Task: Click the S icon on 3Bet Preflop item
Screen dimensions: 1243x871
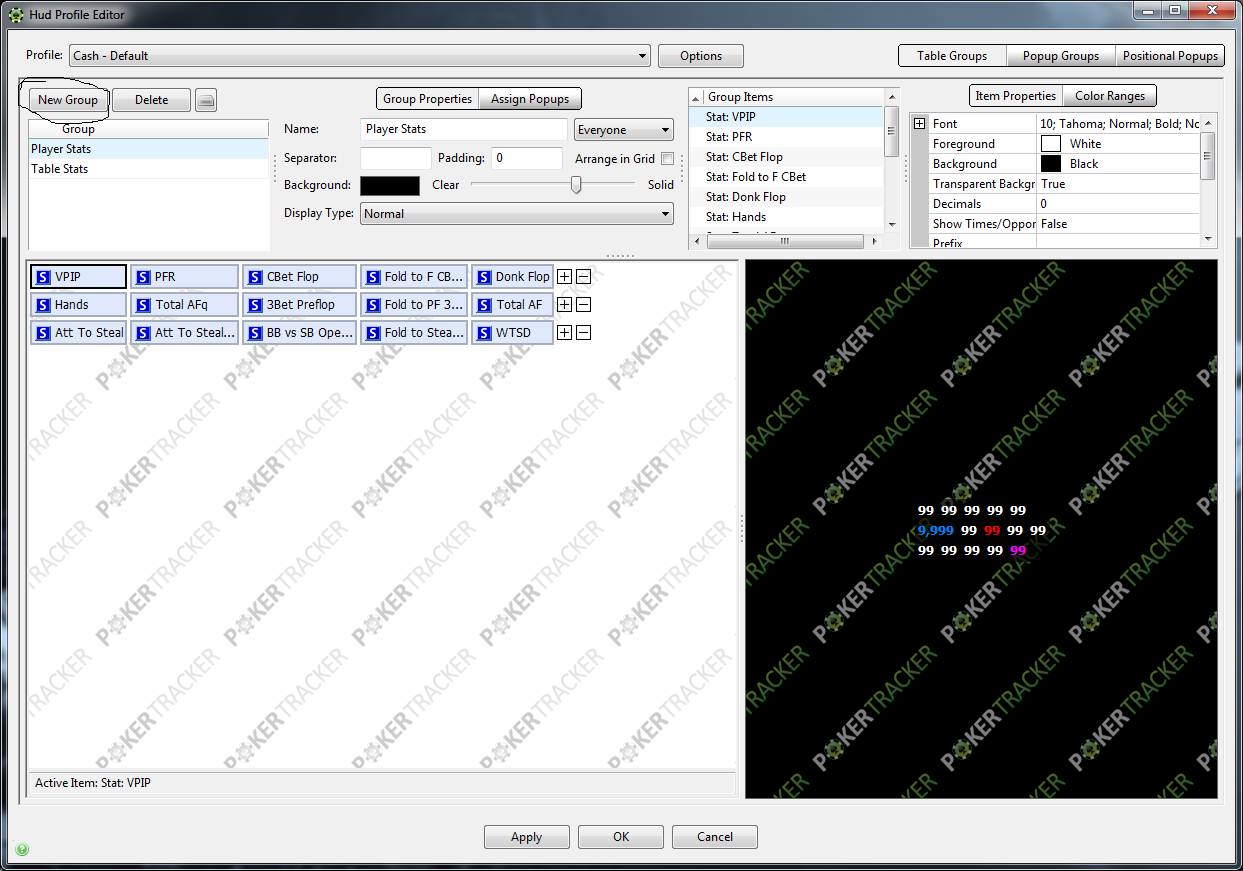Action: point(255,305)
